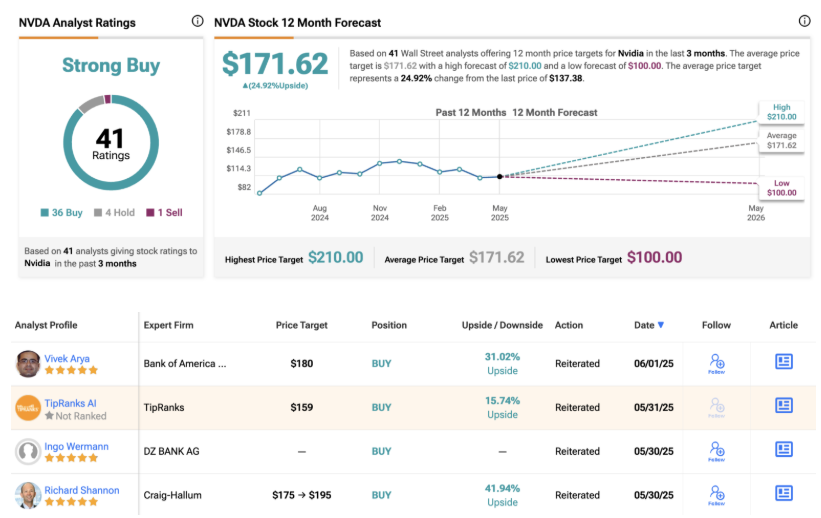
Task: Click the High $210.00 forecast label
Action: [x=781, y=112]
